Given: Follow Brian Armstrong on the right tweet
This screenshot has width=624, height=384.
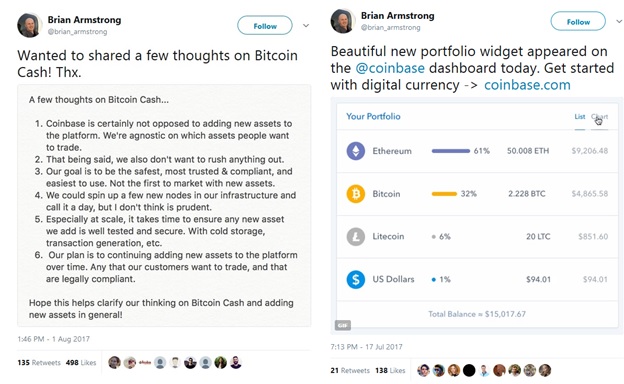Looking at the screenshot, I should [578, 22].
